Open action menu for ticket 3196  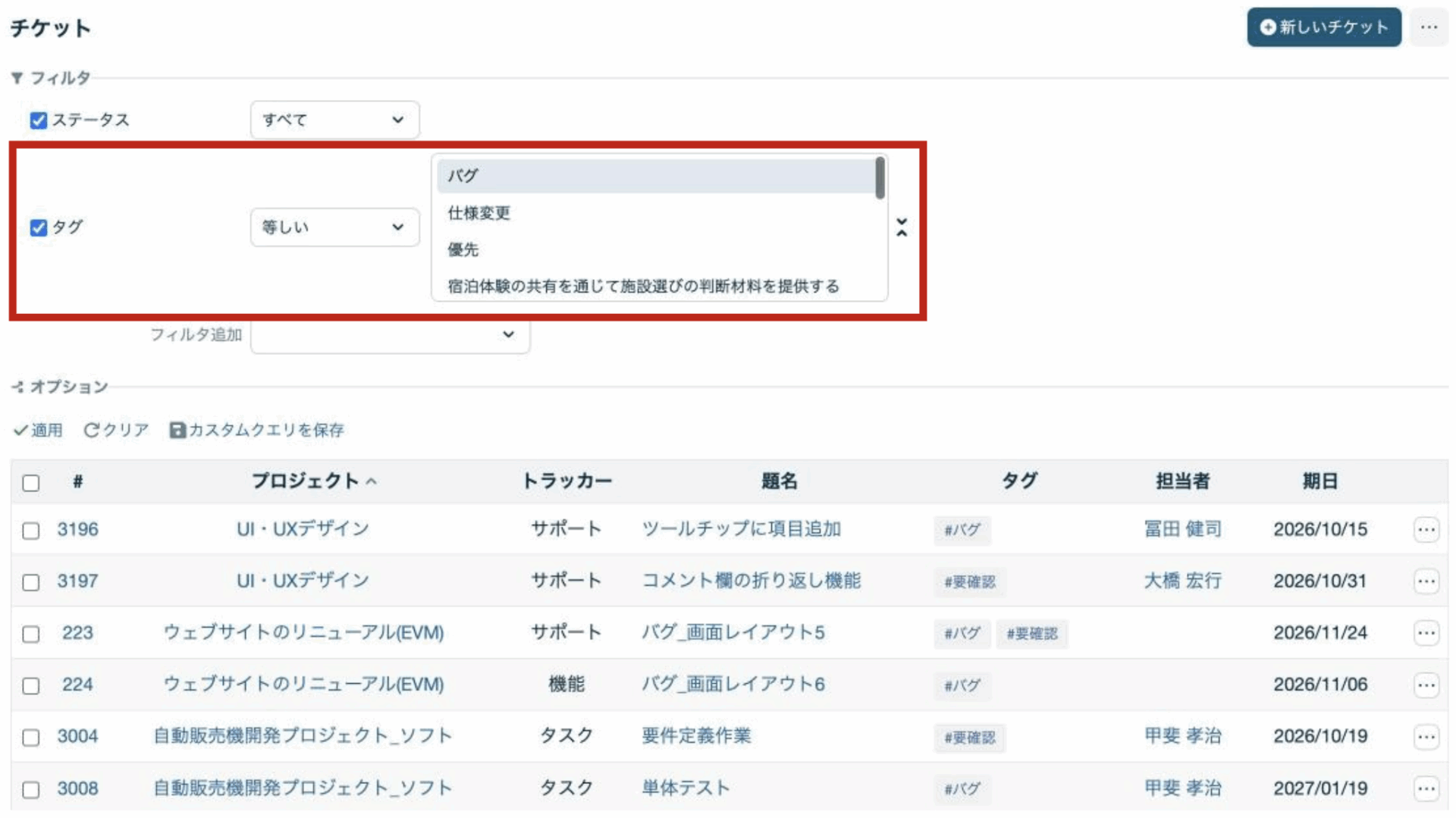pyautogui.click(x=1426, y=530)
